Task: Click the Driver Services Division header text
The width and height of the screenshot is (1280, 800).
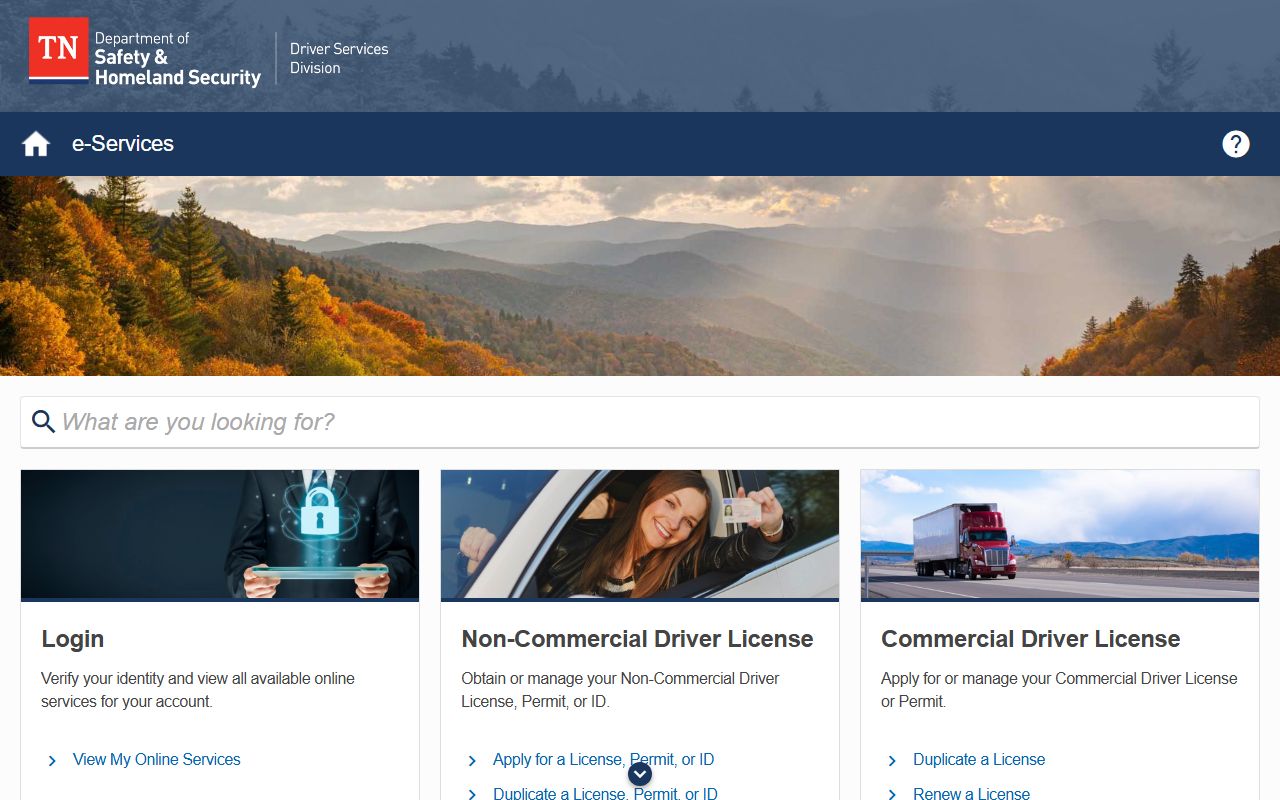Action: point(339,58)
